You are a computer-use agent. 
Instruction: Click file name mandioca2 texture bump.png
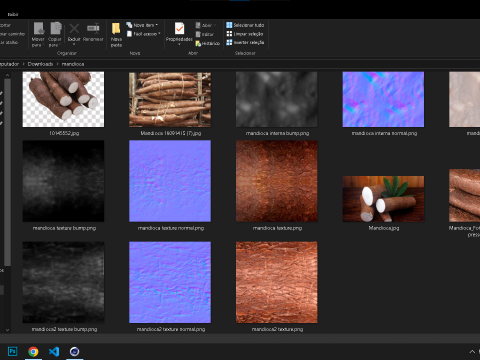[x=64, y=329]
